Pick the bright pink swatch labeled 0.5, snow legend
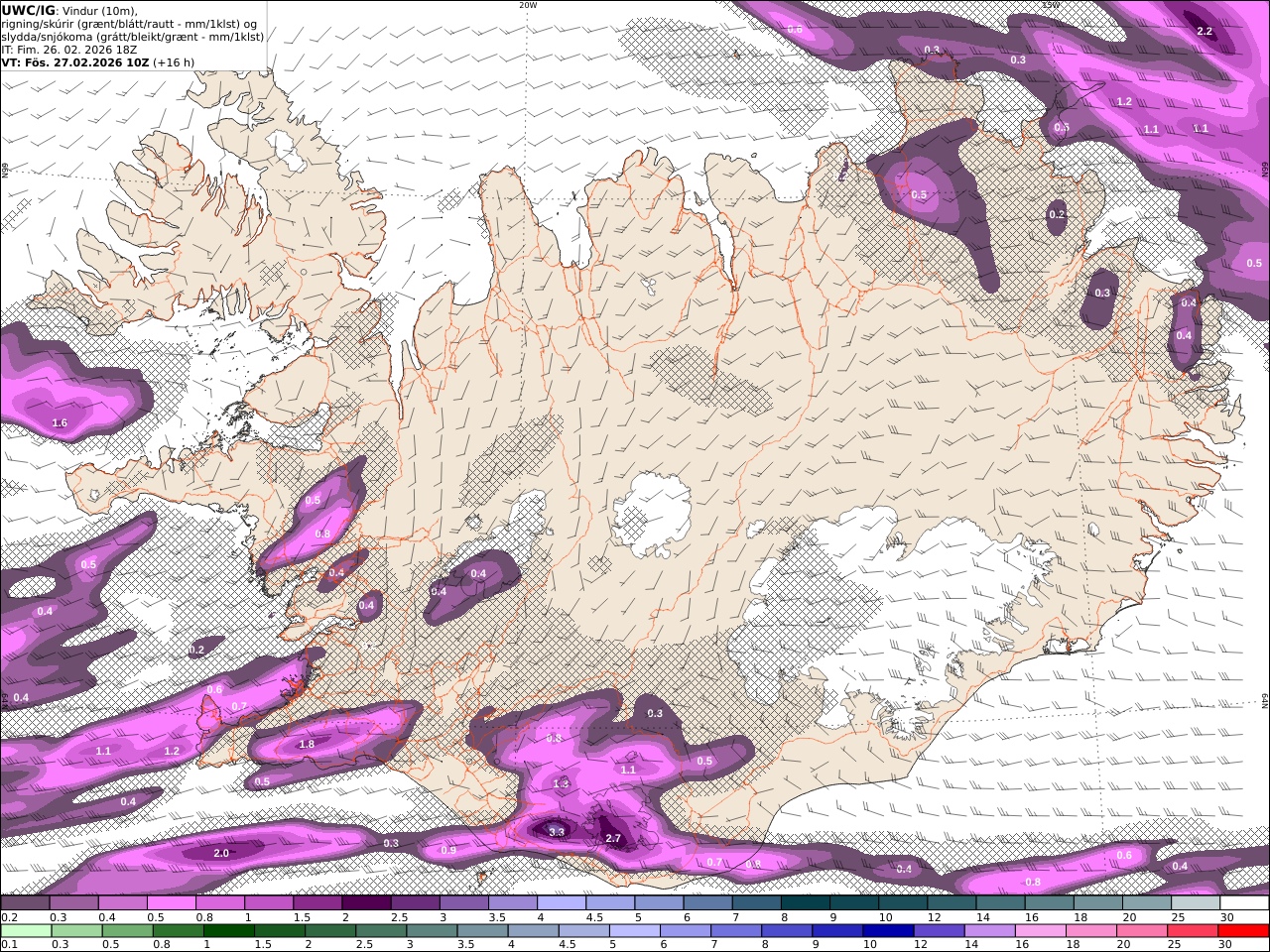The width and height of the screenshot is (1270, 952). point(171,902)
